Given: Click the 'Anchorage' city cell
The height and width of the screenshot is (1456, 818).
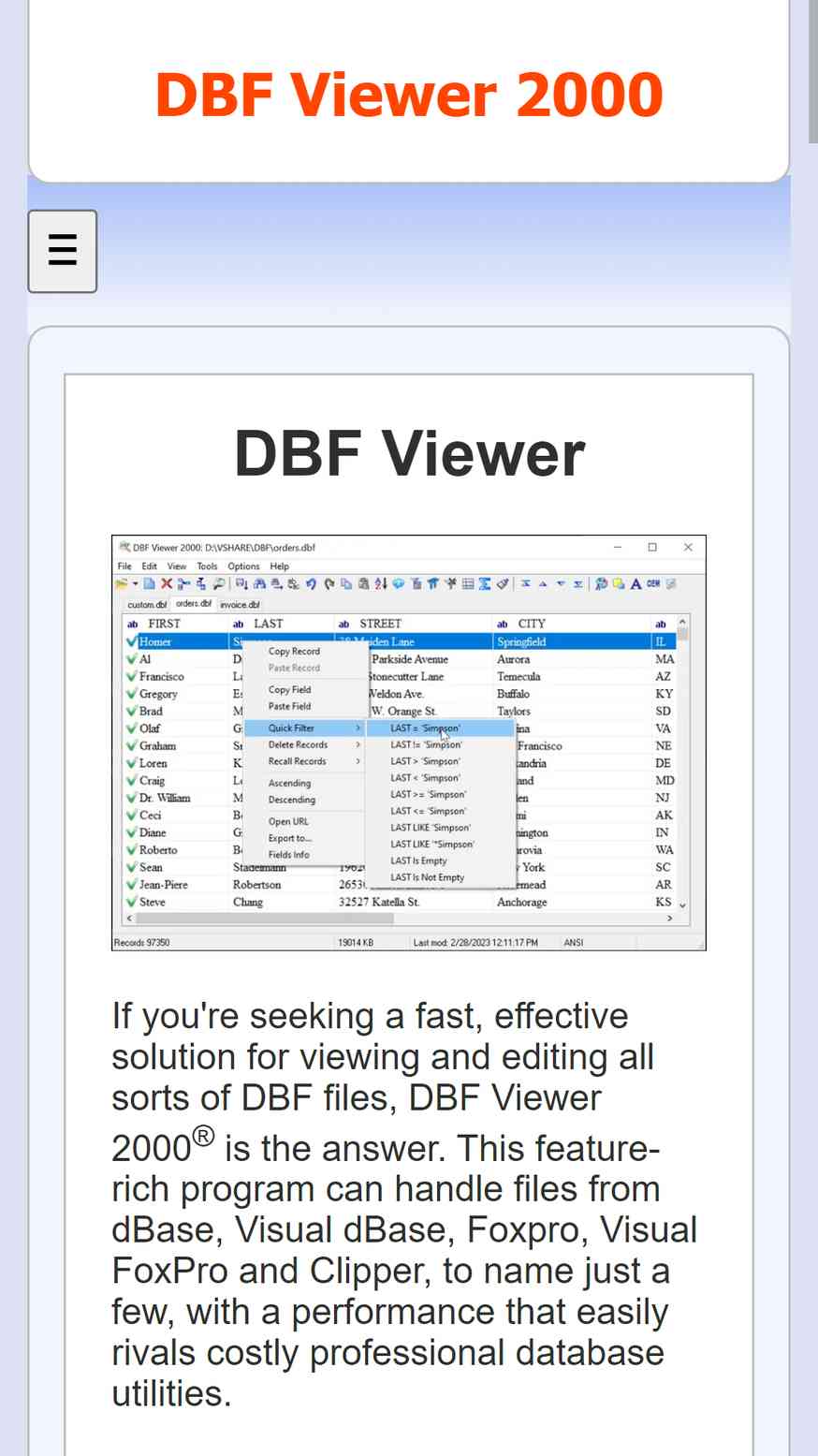Looking at the screenshot, I should 522,903.
